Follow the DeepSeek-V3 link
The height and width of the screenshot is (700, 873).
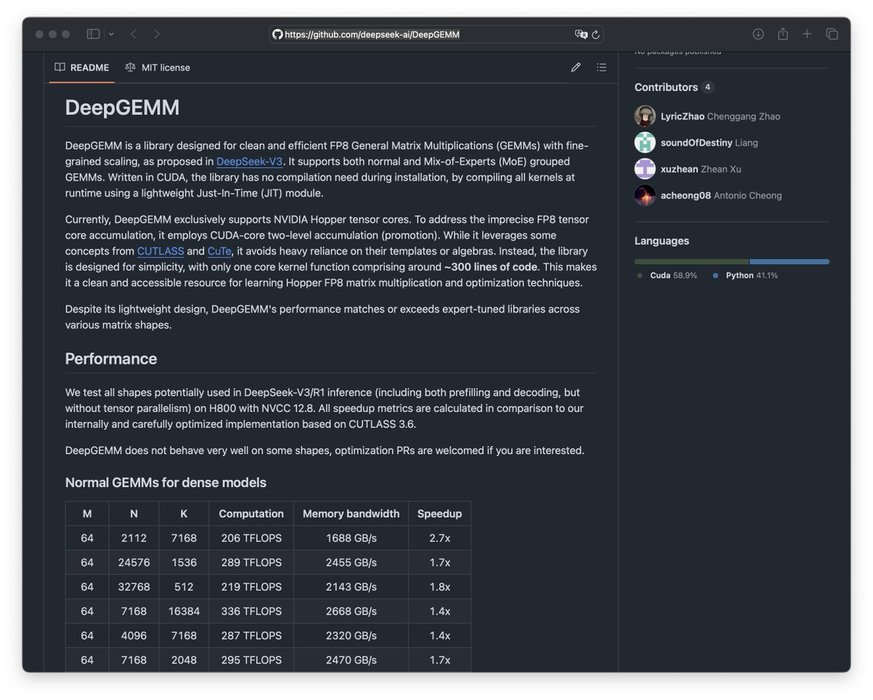pyautogui.click(x=249, y=161)
